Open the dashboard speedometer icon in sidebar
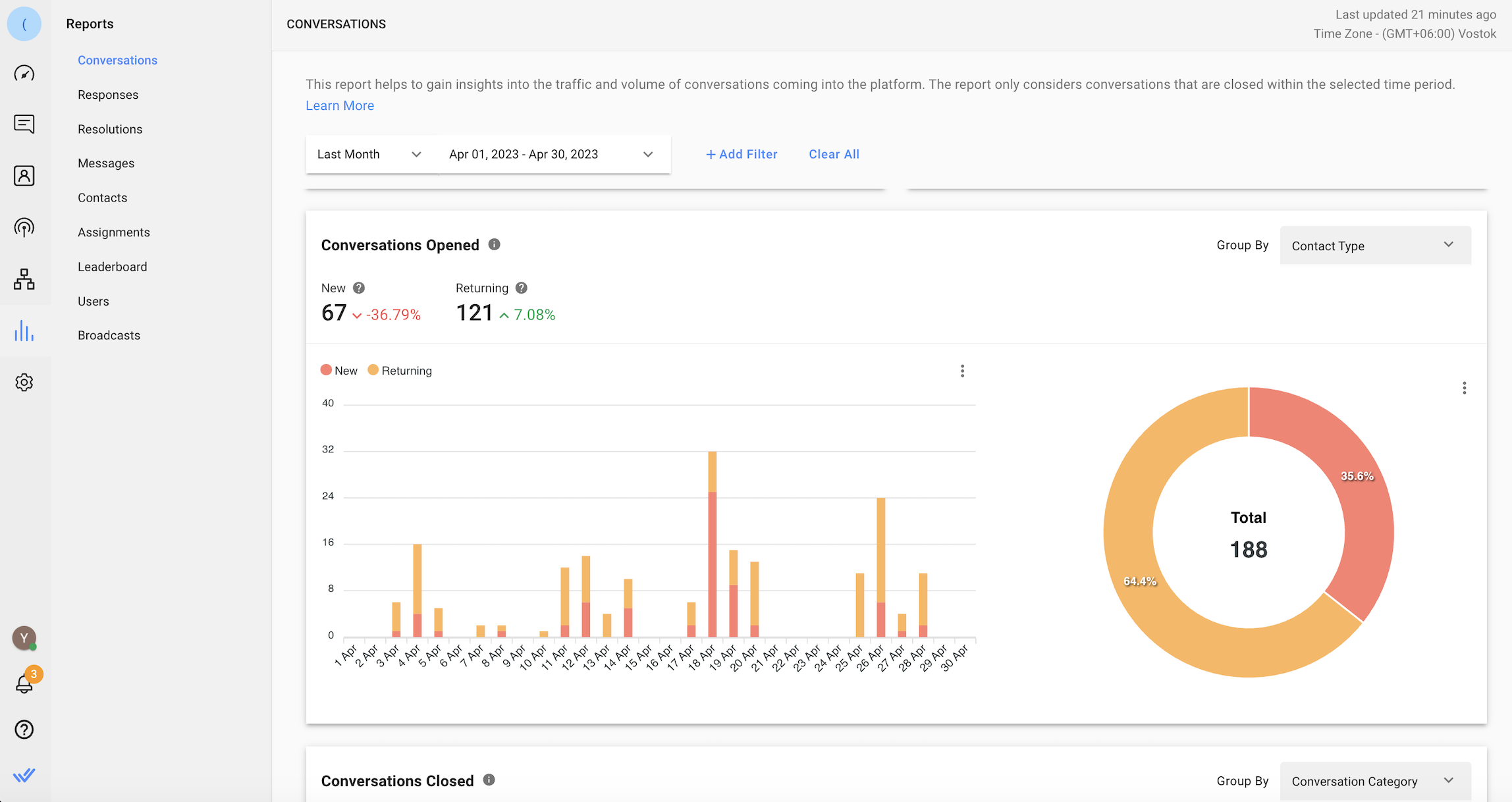This screenshot has height=802, width=1512. click(x=24, y=73)
